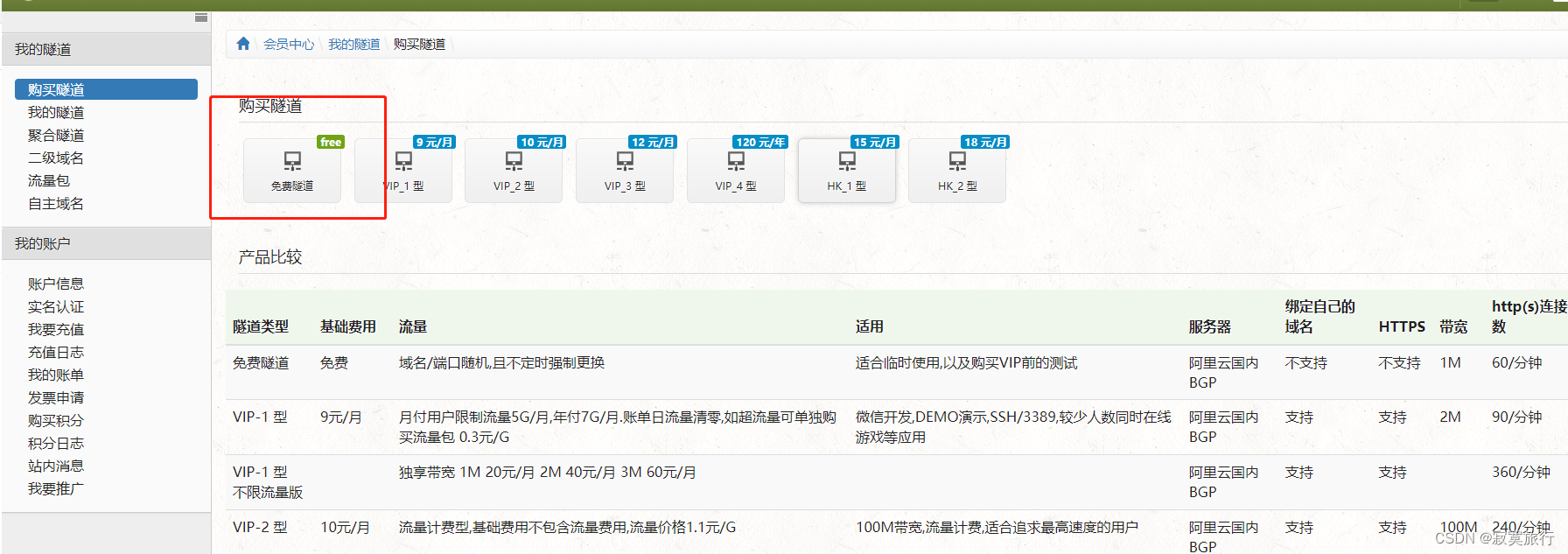1568x554 pixels.
Task: Click the VIP-1 型 不限流量版 row name
Action: (x=268, y=482)
